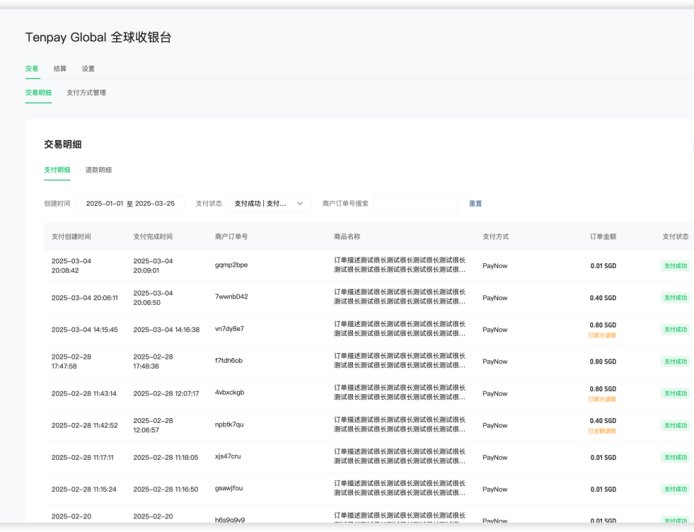The image size is (694, 532).
Task: Click 支付成功 badge on order 7wwnb042
Action: pos(675,297)
